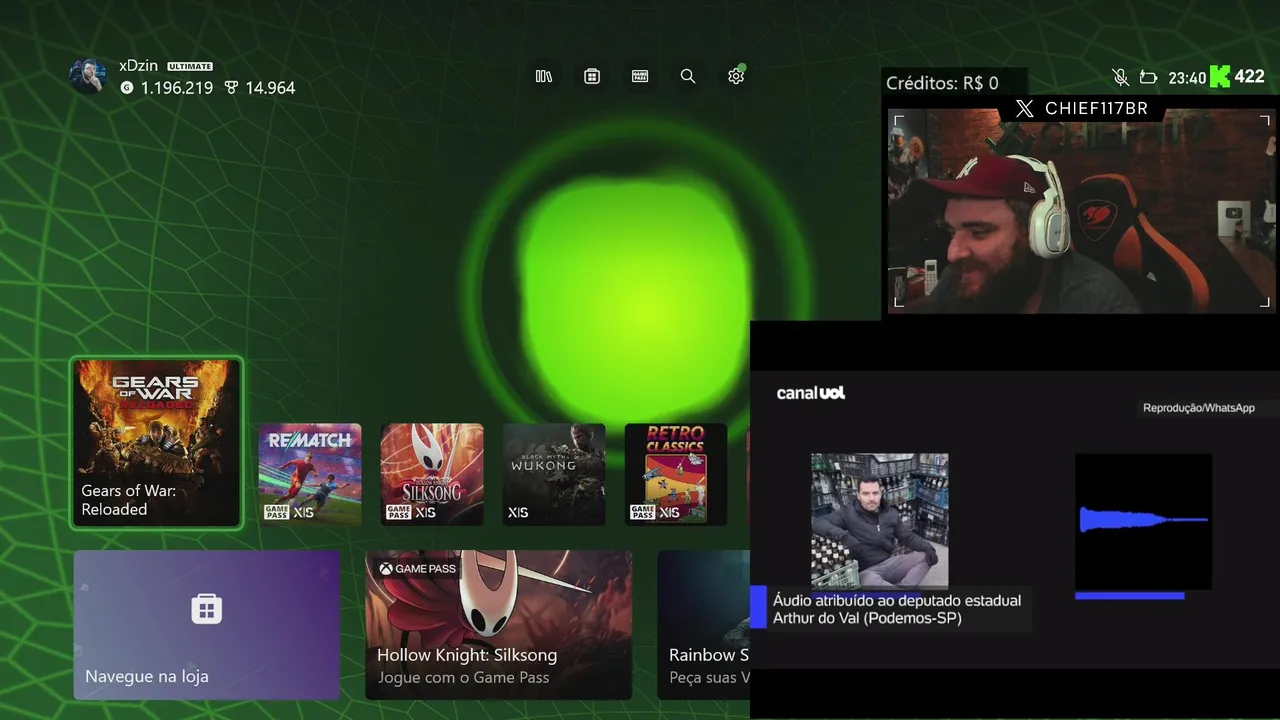Click the Game Pass badge on Rematch tile
Viewport: 1280px width, 720px height.
point(277,512)
